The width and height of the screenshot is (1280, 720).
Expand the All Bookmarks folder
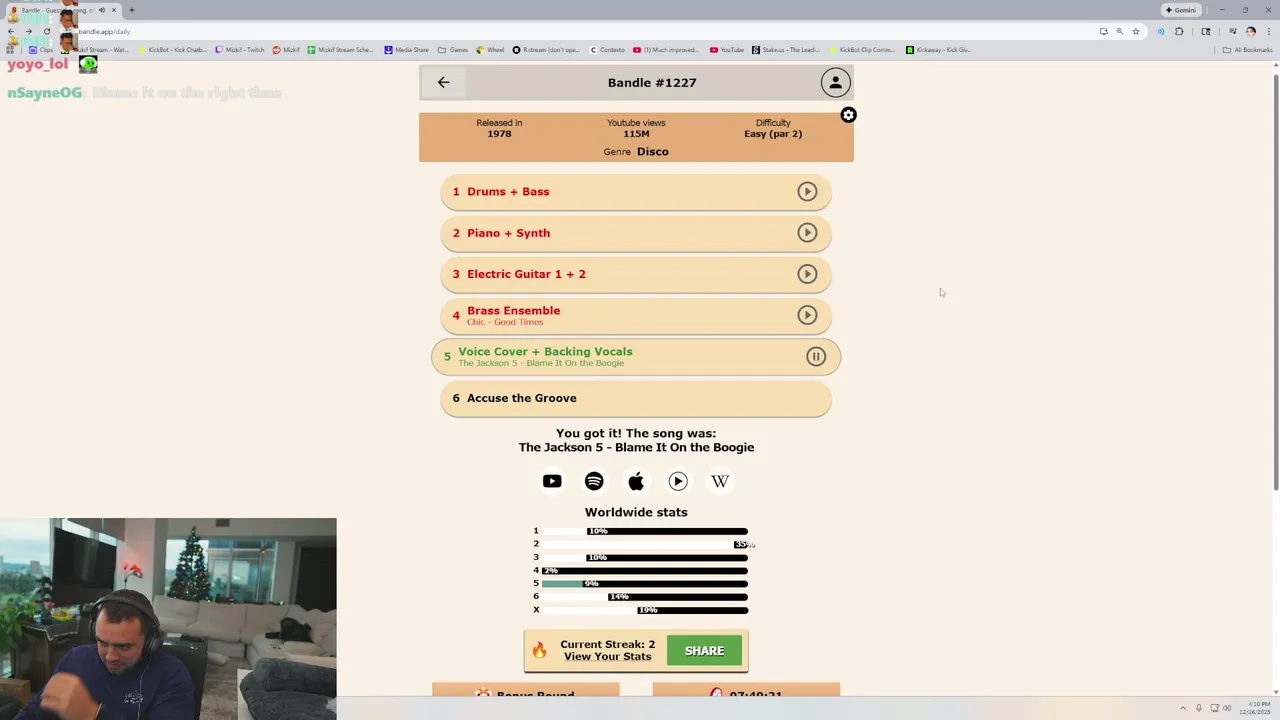pos(1247,49)
